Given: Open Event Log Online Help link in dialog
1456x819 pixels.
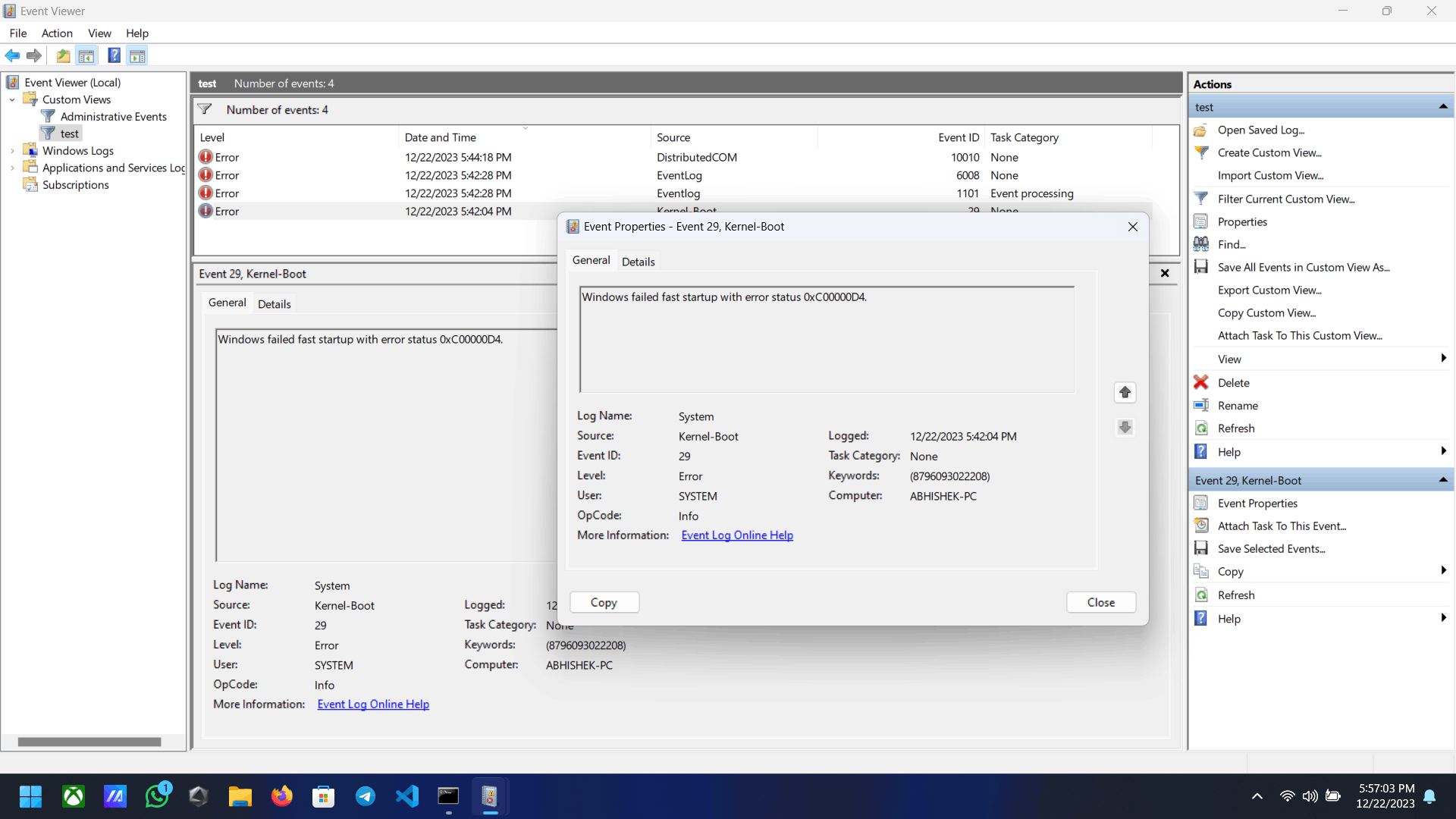Looking at the screenshot, I should [x=737, y=535].
